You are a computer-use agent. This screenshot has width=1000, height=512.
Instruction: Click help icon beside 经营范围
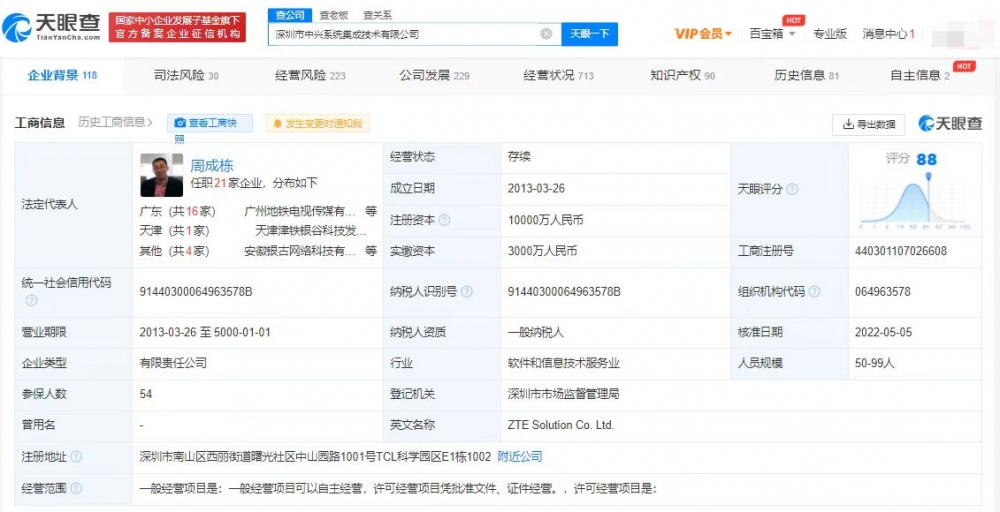coord(76,488)
